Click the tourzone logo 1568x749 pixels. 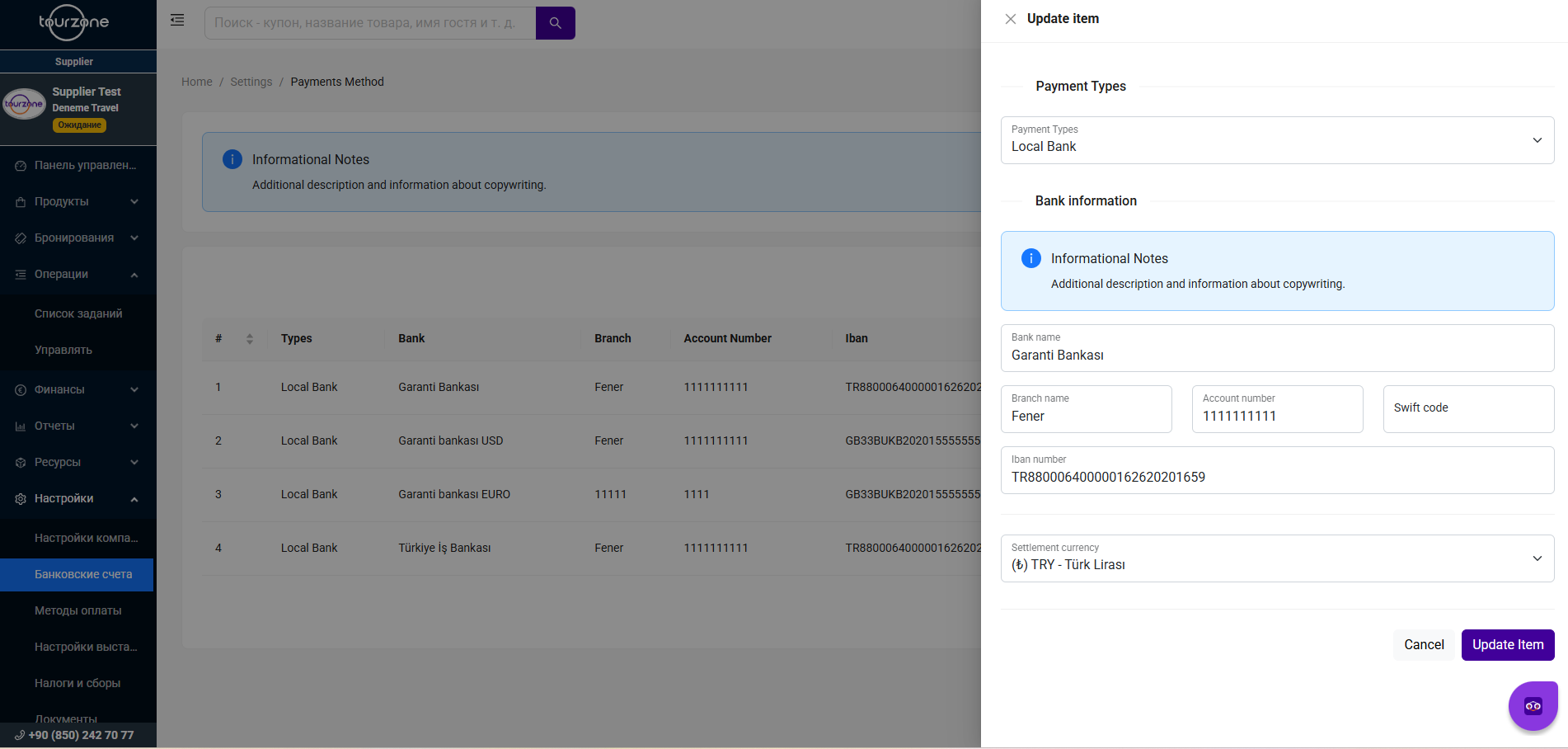point(74,23)
